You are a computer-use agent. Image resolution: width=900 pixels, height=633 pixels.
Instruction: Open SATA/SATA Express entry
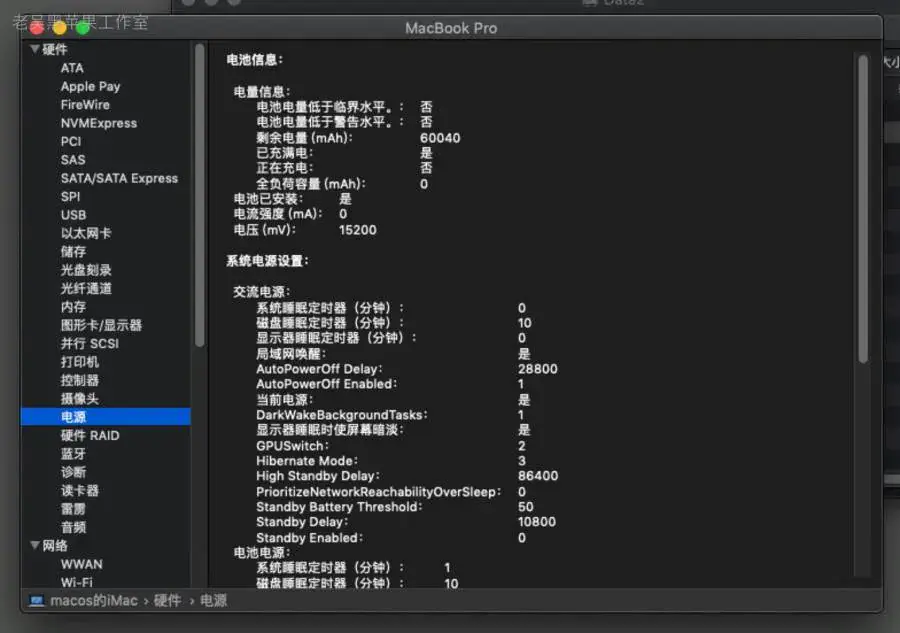click(x=119, y=178)
